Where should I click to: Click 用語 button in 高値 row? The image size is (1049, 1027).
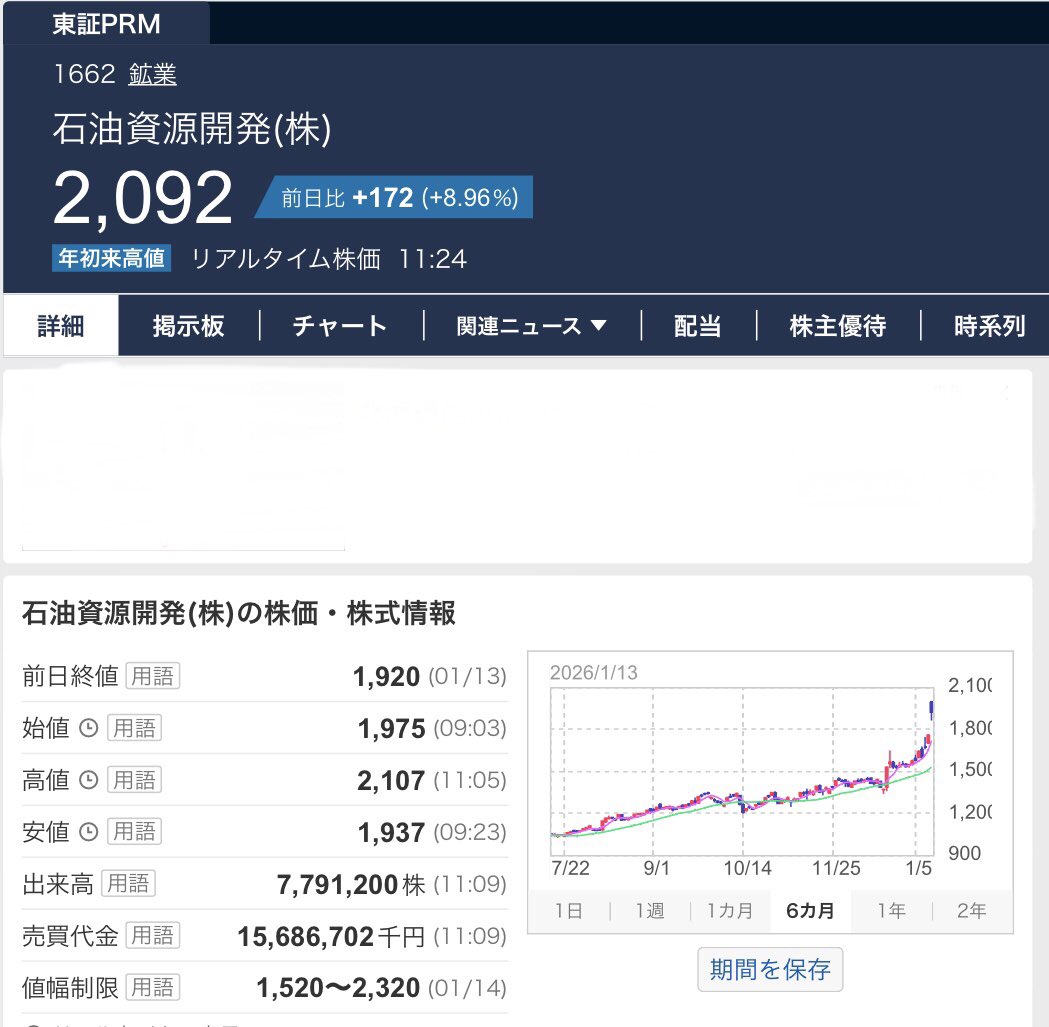tap(134, 780)
